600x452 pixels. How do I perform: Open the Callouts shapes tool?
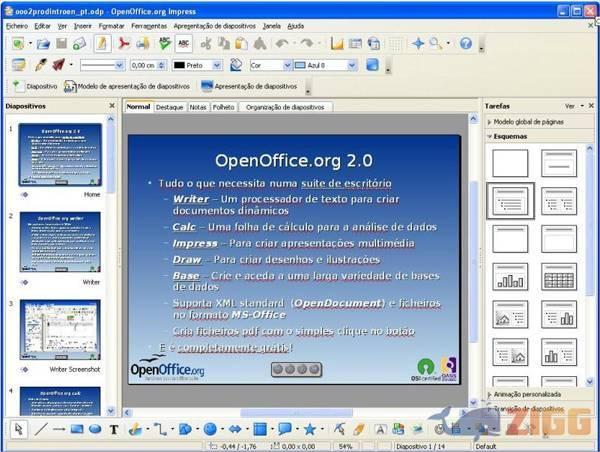284,429
